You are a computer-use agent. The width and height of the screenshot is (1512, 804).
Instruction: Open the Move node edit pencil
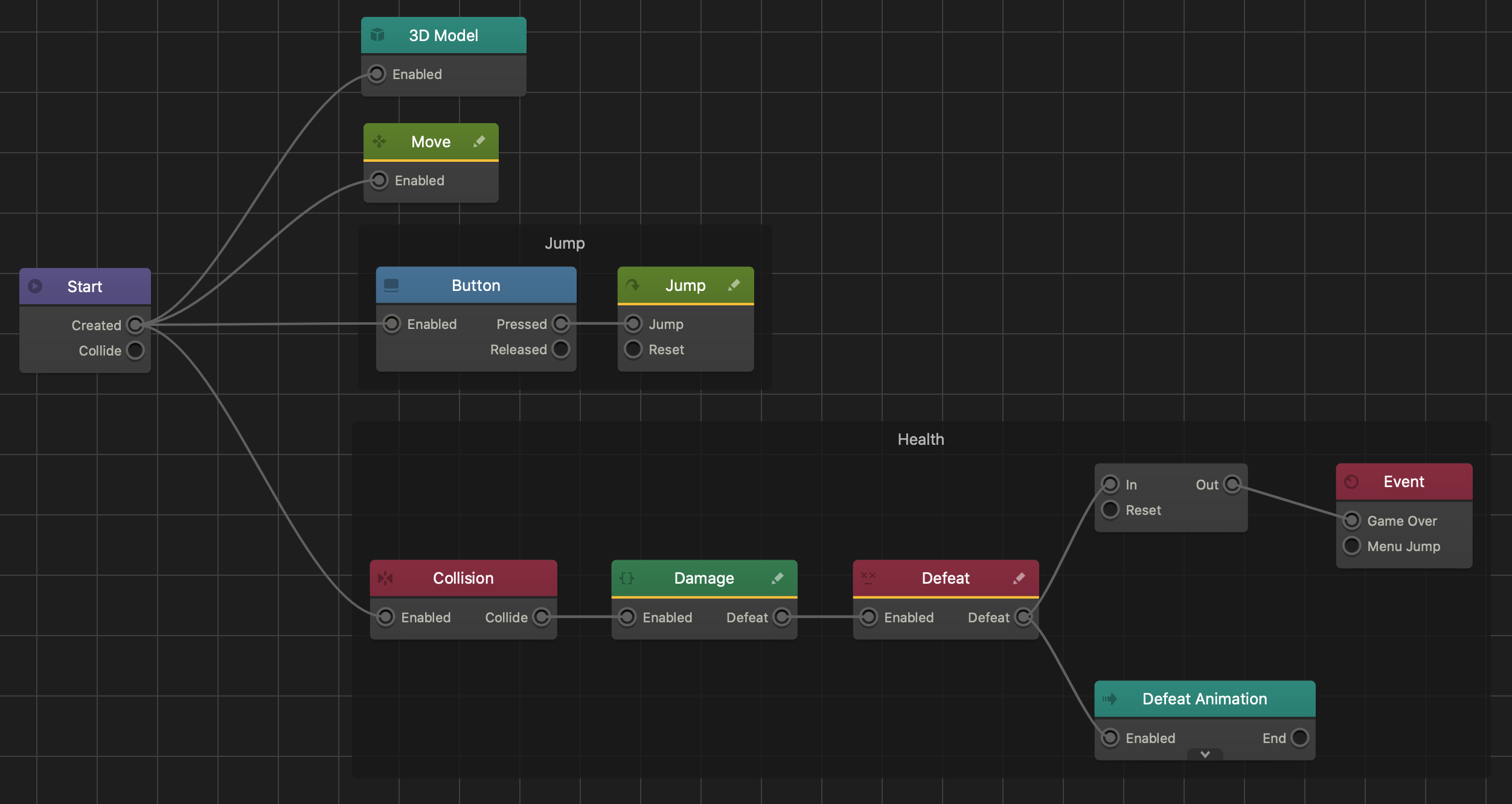click(479, 141)
